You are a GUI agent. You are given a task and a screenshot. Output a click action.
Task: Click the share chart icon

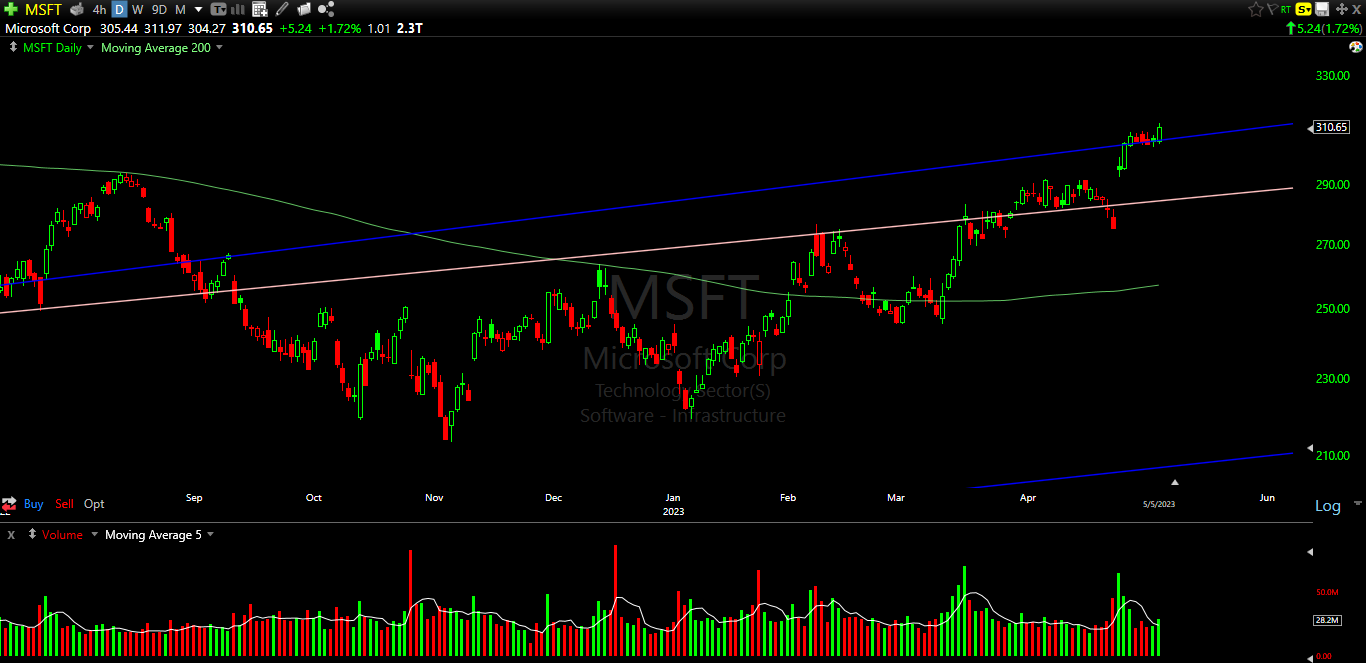click(x=326, y=9)
